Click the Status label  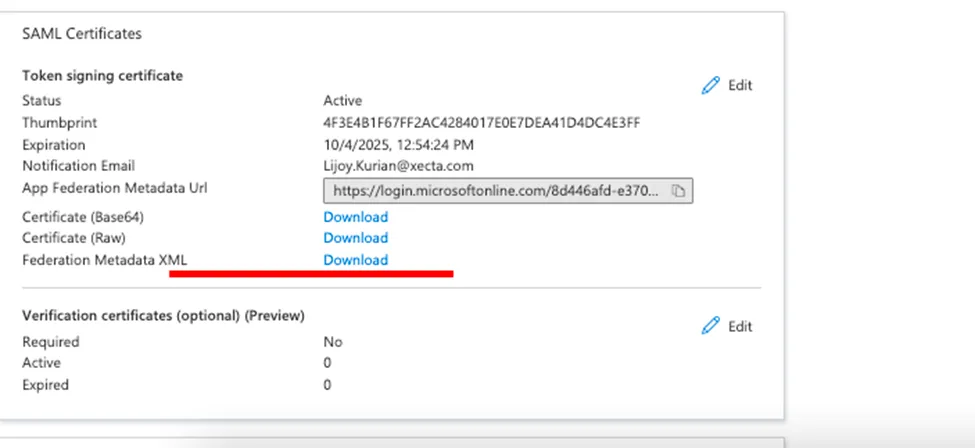click(42, 100)
